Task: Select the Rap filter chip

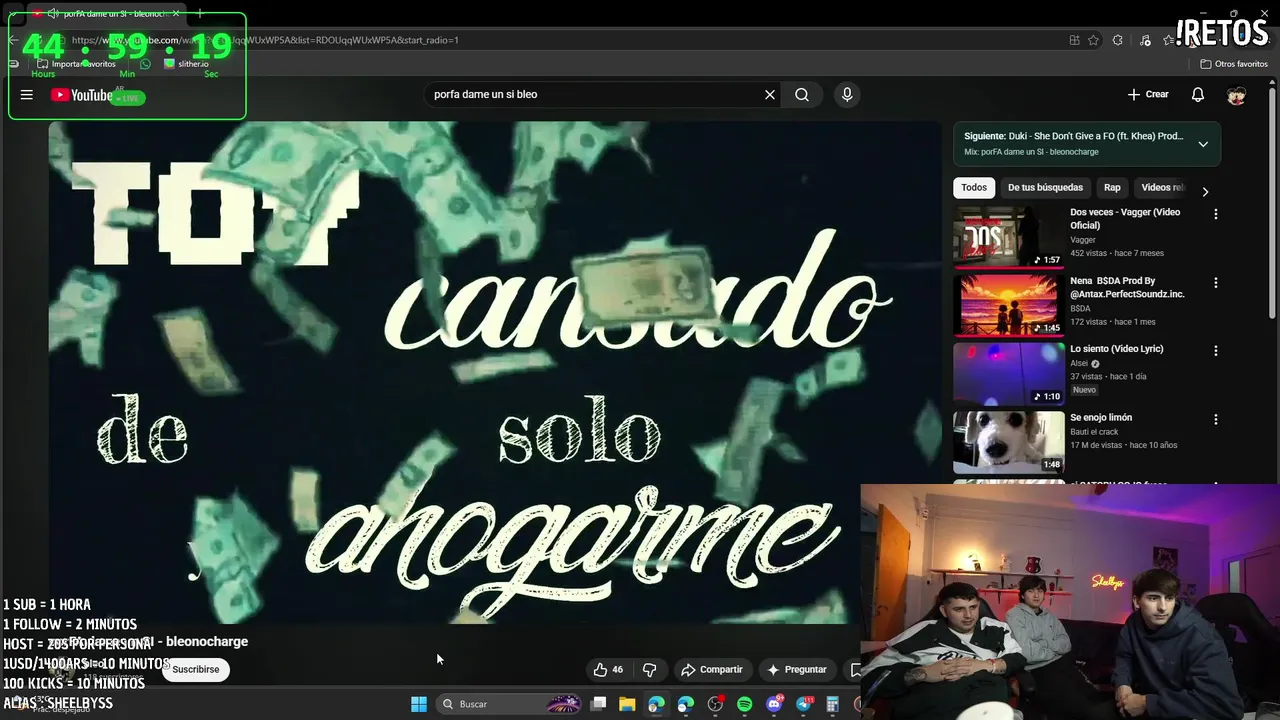Action: 1112,187
